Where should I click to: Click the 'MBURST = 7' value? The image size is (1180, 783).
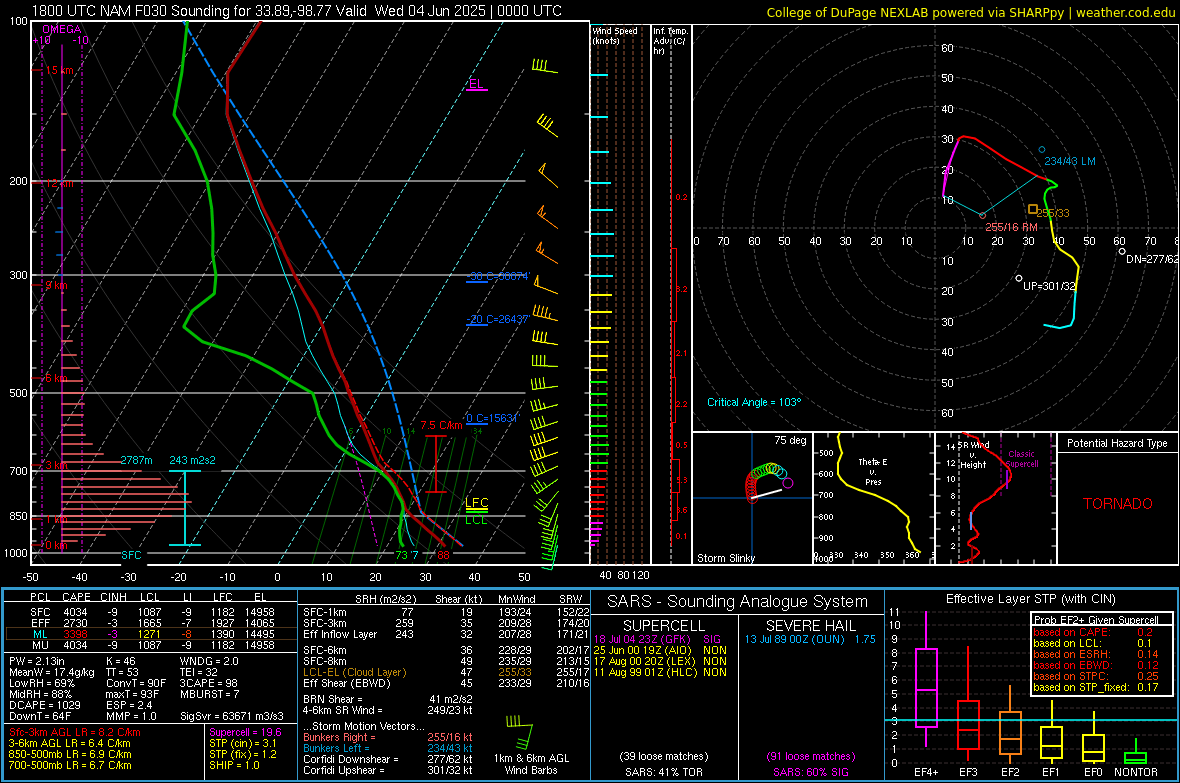(x=209, y=693)
